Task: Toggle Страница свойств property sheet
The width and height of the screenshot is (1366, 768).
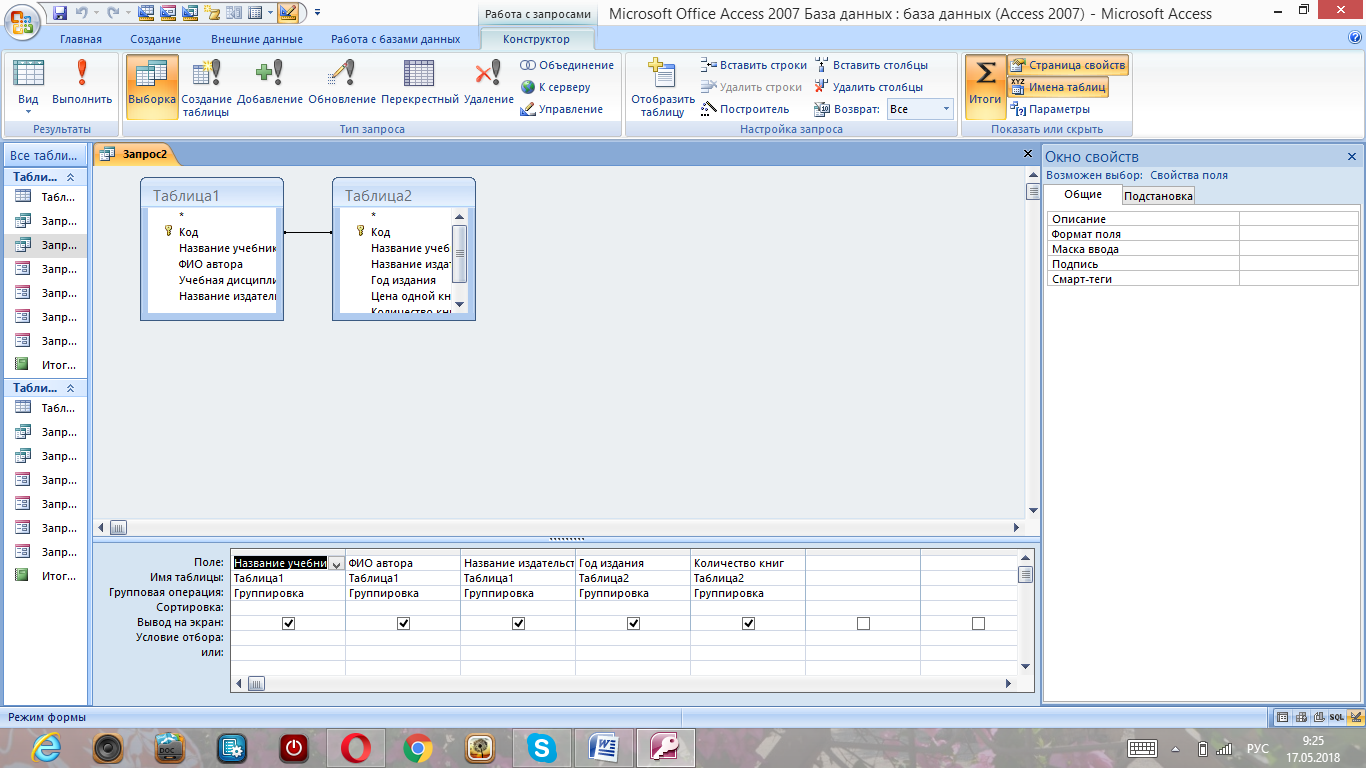Action: pos(1068,65)
